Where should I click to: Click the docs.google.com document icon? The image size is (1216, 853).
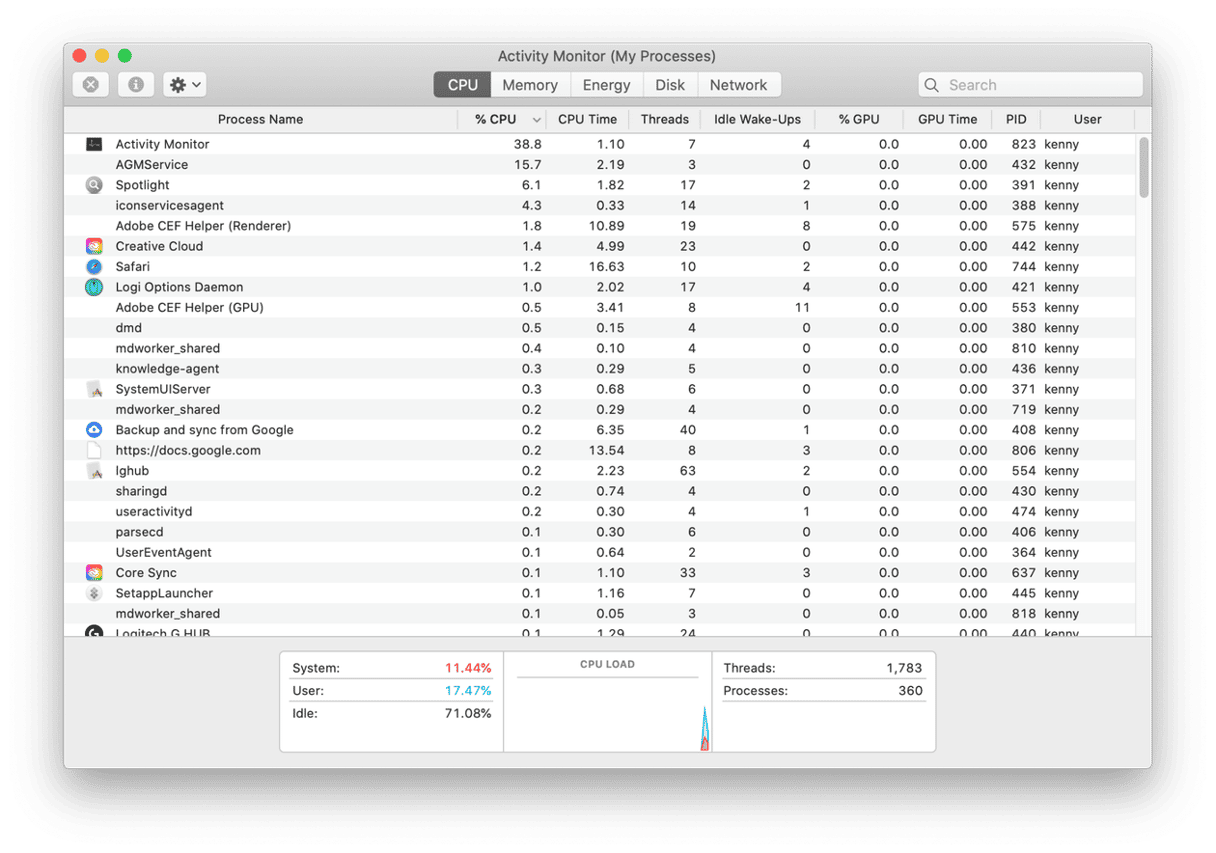tap(94, 450)
